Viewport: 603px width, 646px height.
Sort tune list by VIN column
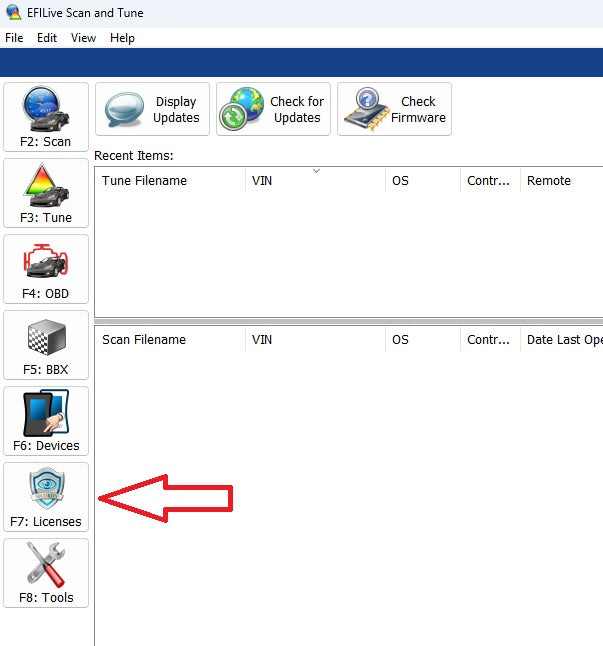pos(316,180)
